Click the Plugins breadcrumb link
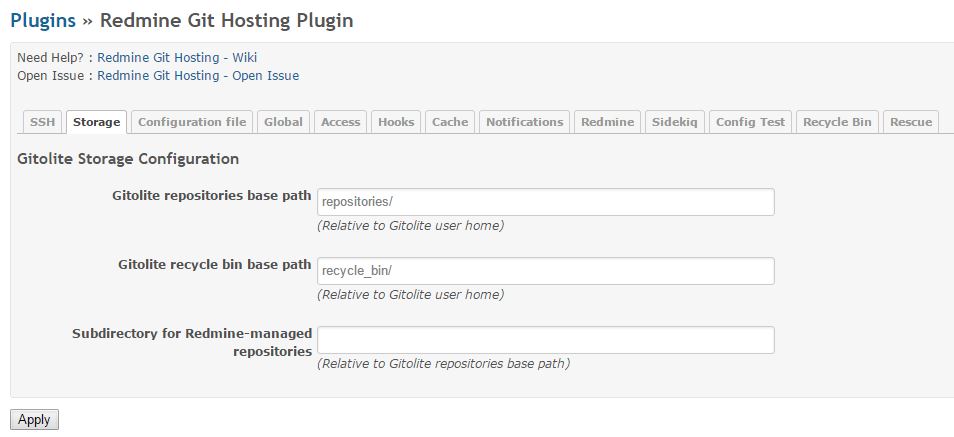 click(x=43, y=20)
